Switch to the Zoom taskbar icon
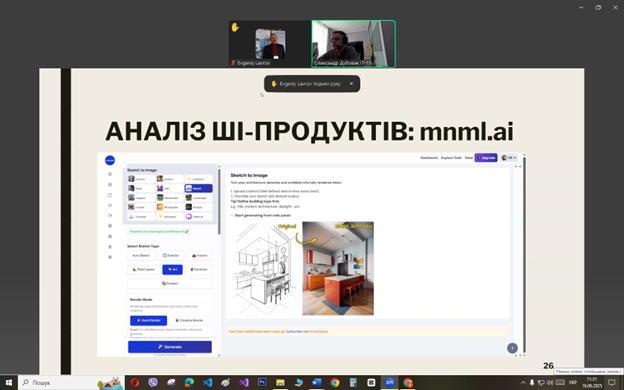Image resolution: width=624 pixels, height=390 pixels. point(389,382)
